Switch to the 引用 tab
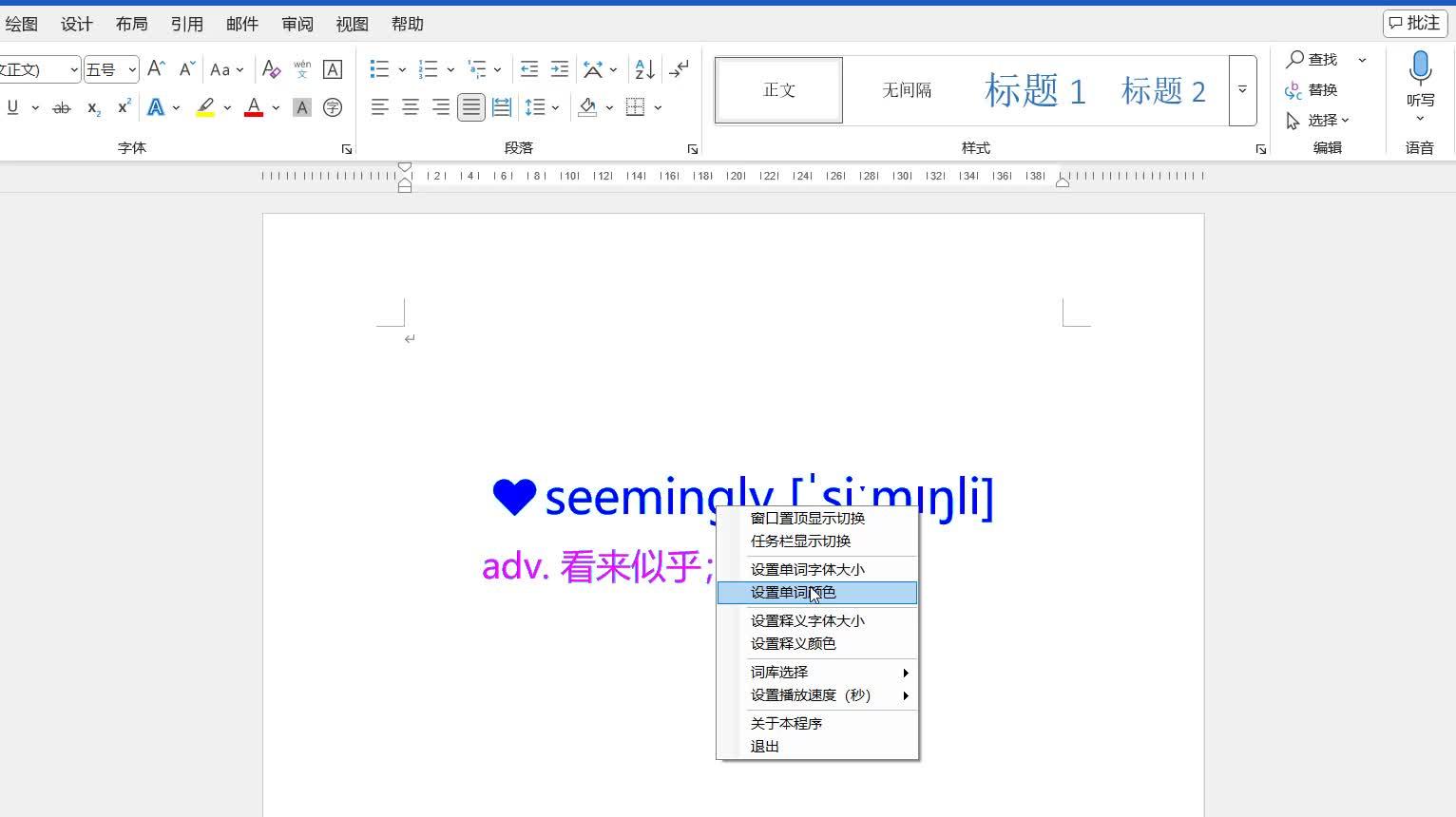Image resolution: width=1456 pixels, height=817 pixels. pos(187,24)
